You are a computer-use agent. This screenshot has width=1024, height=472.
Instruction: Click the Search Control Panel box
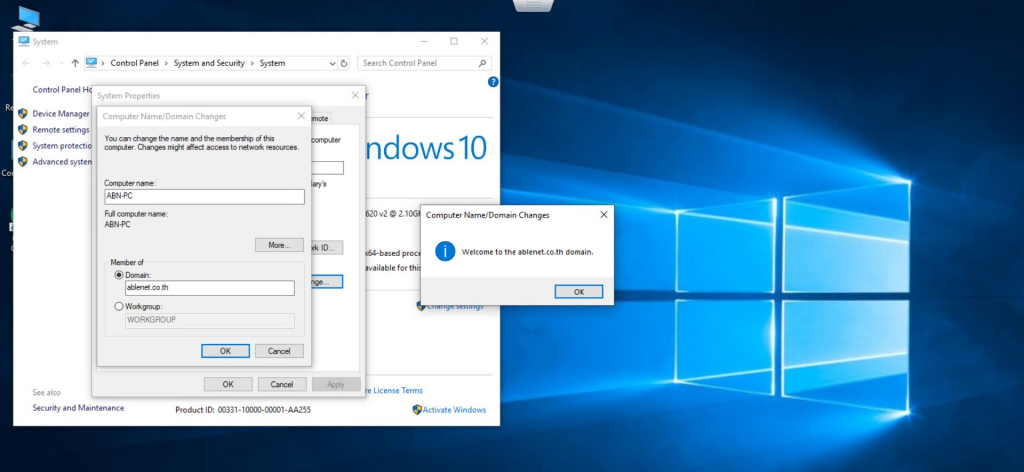(420, 63)
